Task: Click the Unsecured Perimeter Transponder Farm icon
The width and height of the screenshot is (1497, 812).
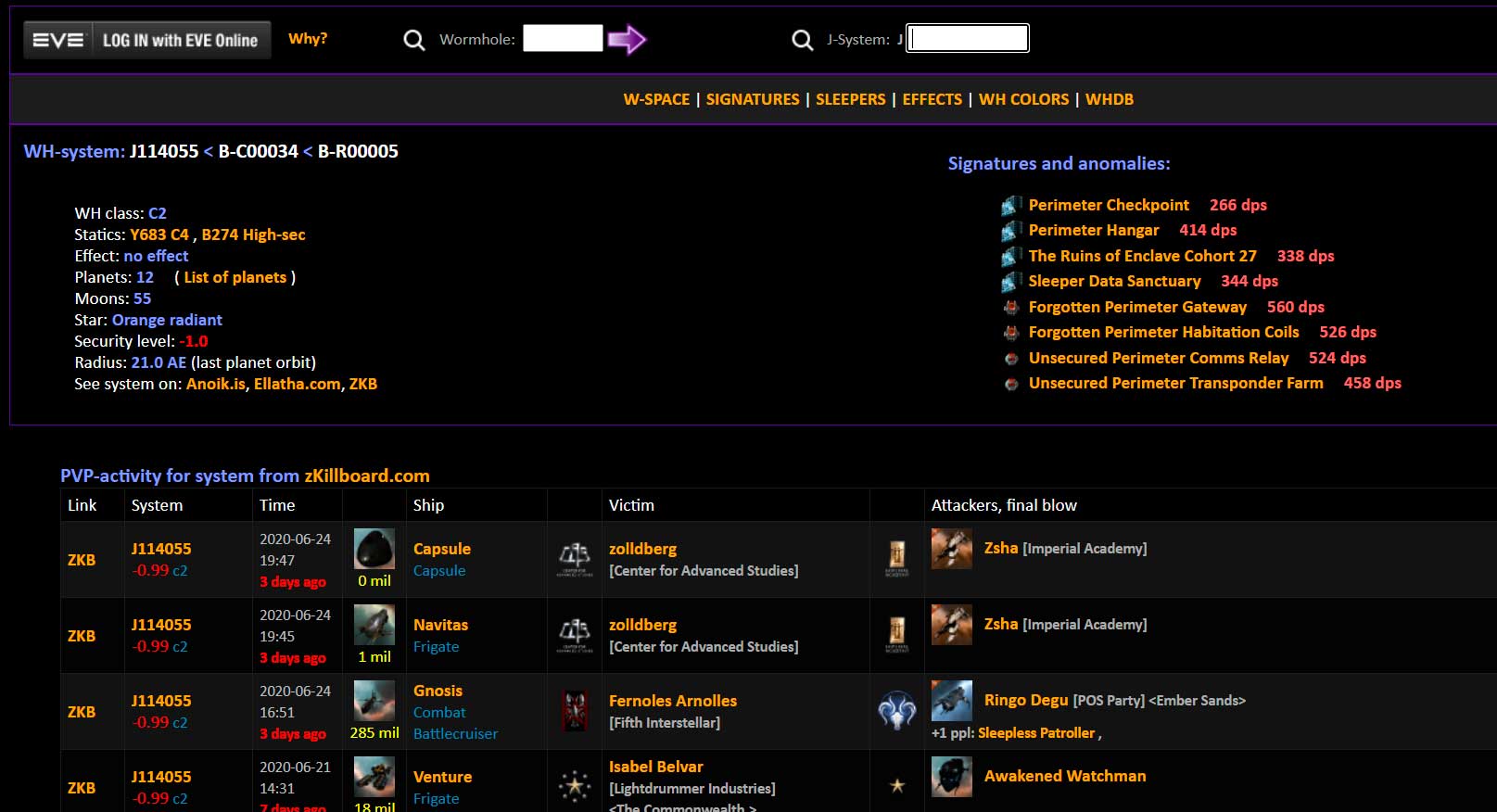Action: (1011, 383)
